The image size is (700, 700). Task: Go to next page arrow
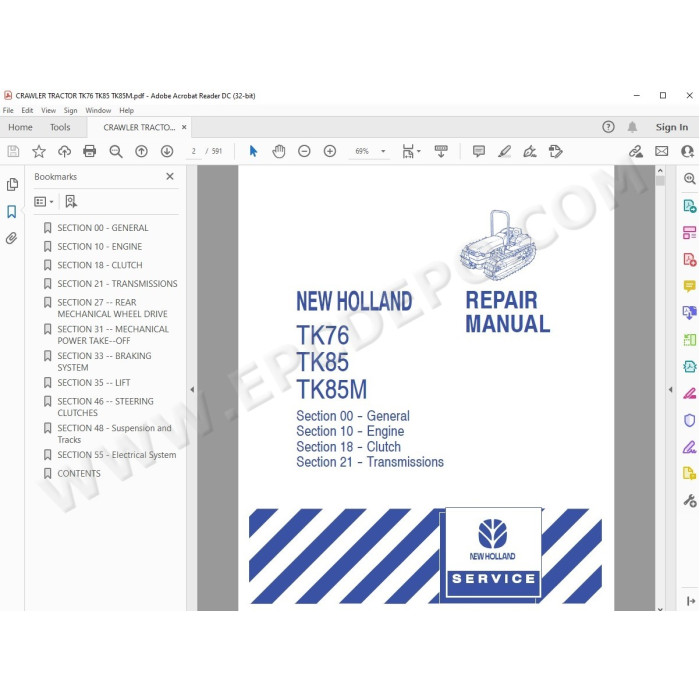(167, 151)
